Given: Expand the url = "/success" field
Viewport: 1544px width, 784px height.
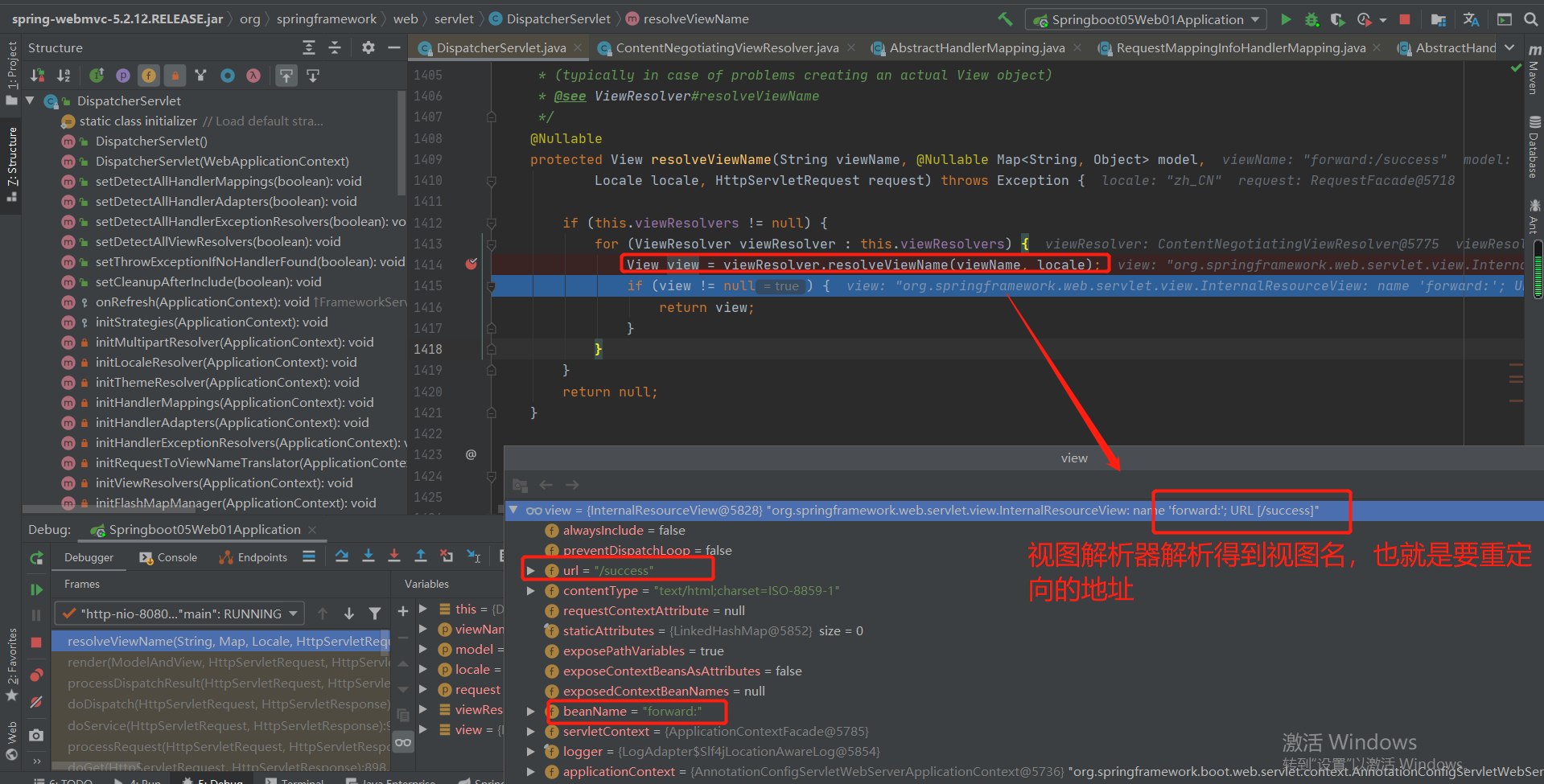Looking at the screenshot, I should pyautogui.click(x=530, y=570).
